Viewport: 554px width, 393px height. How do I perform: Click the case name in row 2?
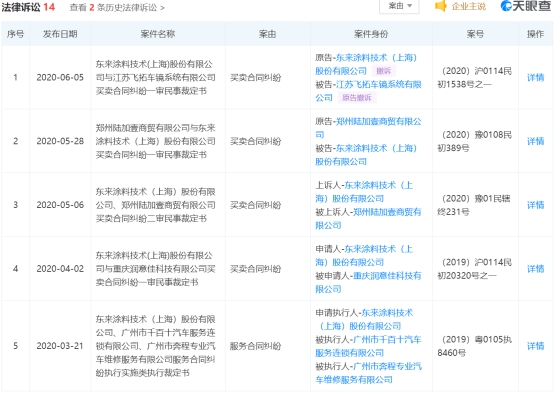(x=155, y=141)
